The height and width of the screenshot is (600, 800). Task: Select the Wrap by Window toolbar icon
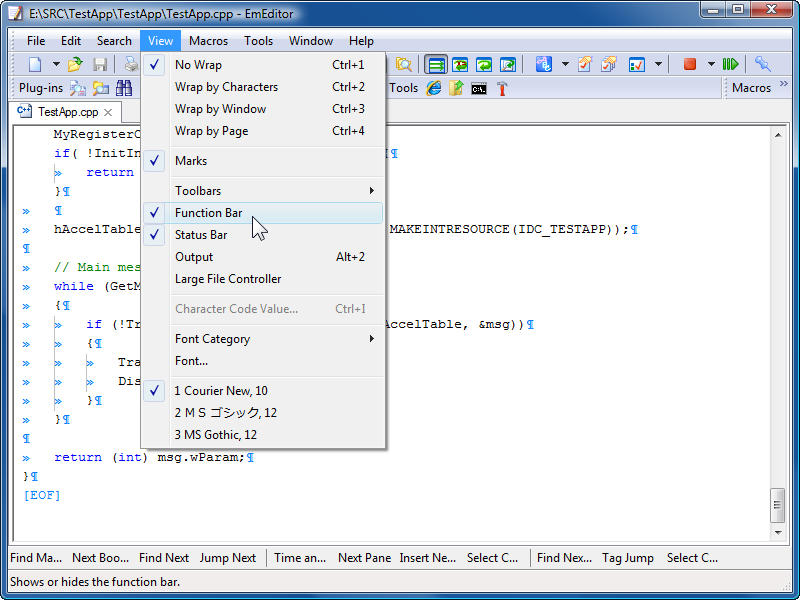coord(484,65)
